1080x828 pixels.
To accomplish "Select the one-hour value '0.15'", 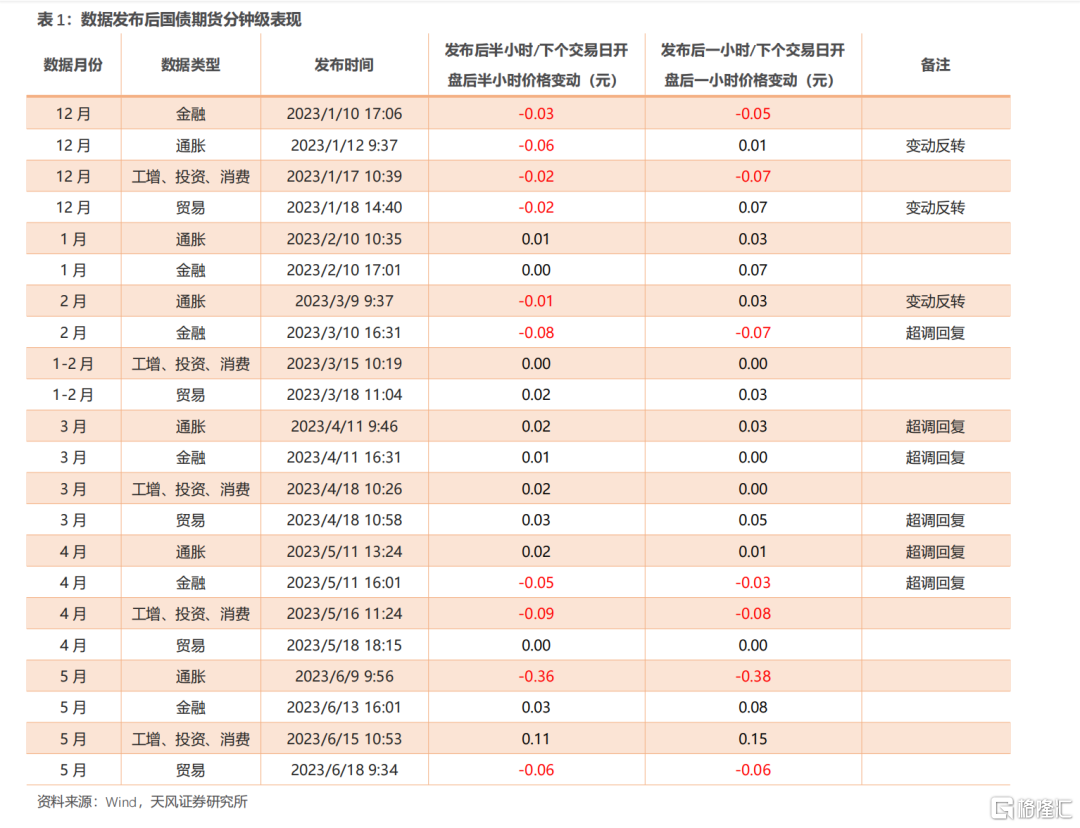I will 752,739.
